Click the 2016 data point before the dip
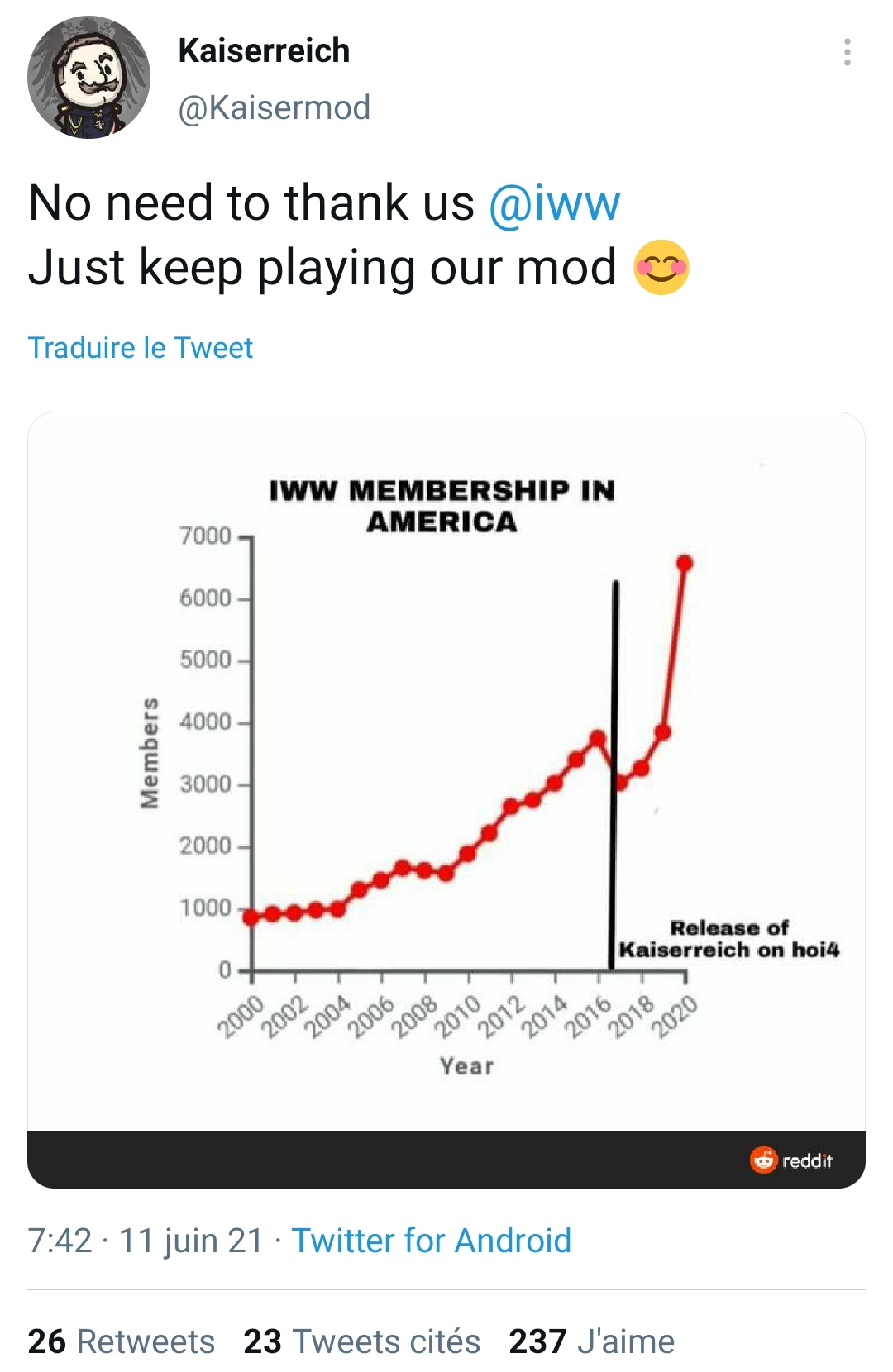 (x=598, y=737)
